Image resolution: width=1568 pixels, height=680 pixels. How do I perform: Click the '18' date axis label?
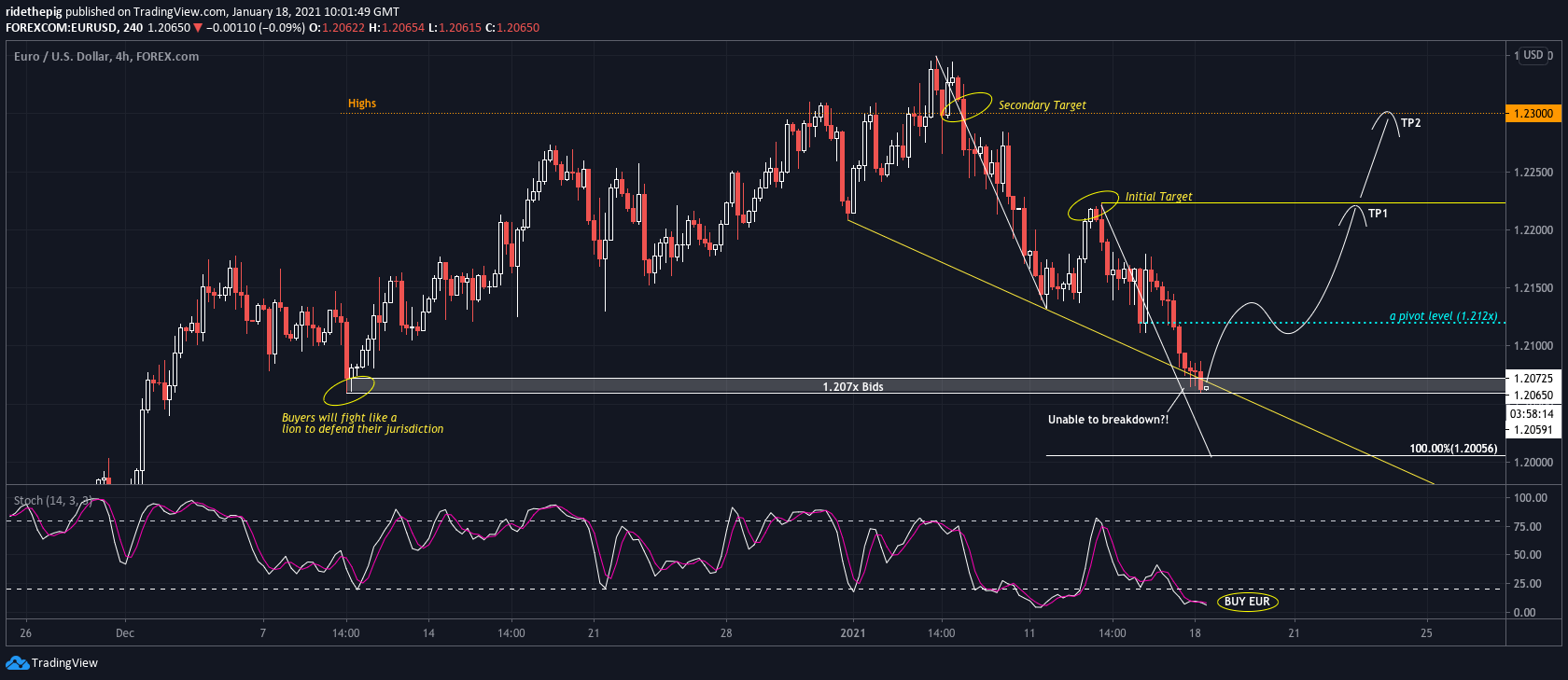(1195, 633)
